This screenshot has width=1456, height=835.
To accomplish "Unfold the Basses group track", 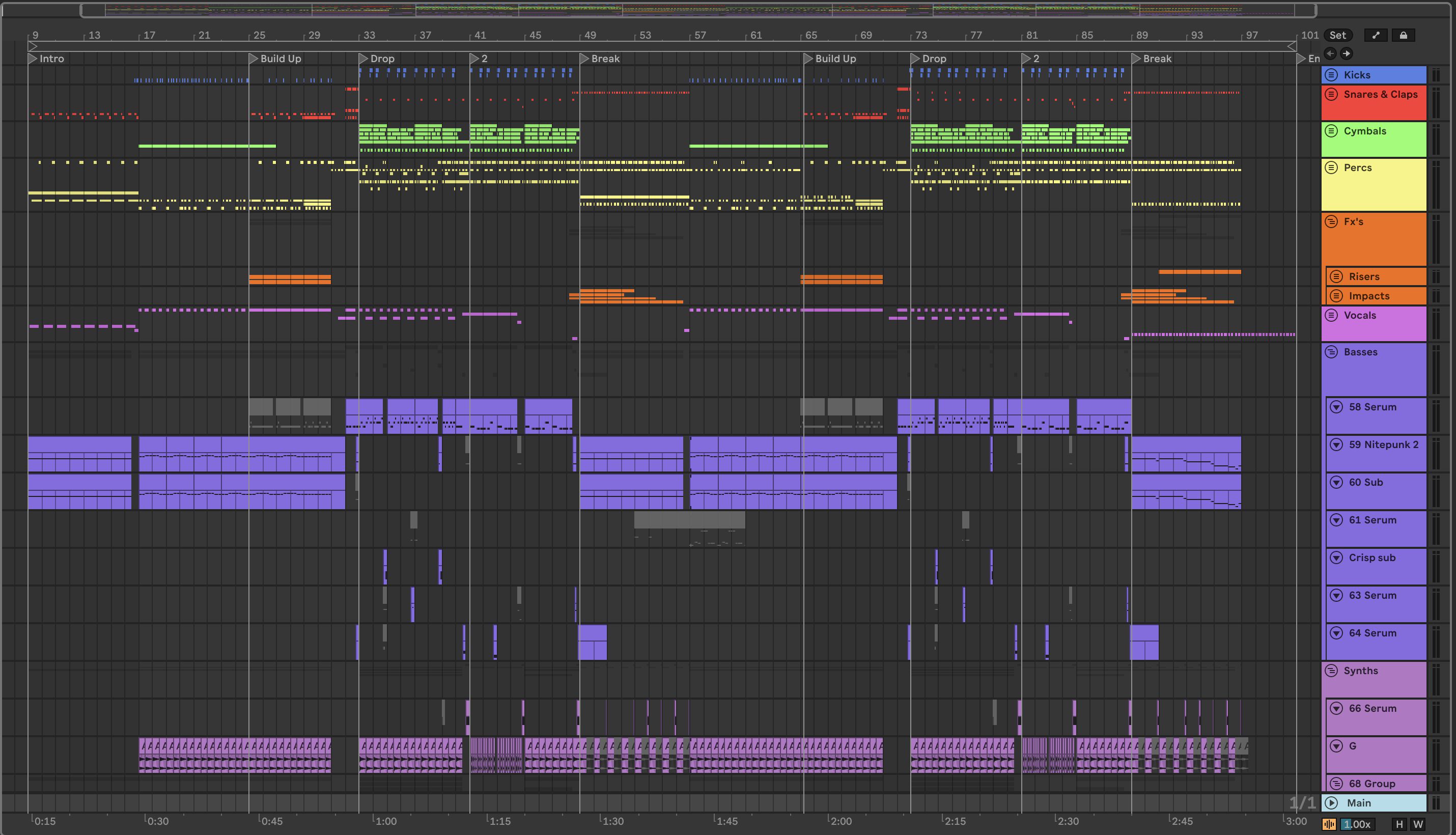I will tap(1332, 352).
